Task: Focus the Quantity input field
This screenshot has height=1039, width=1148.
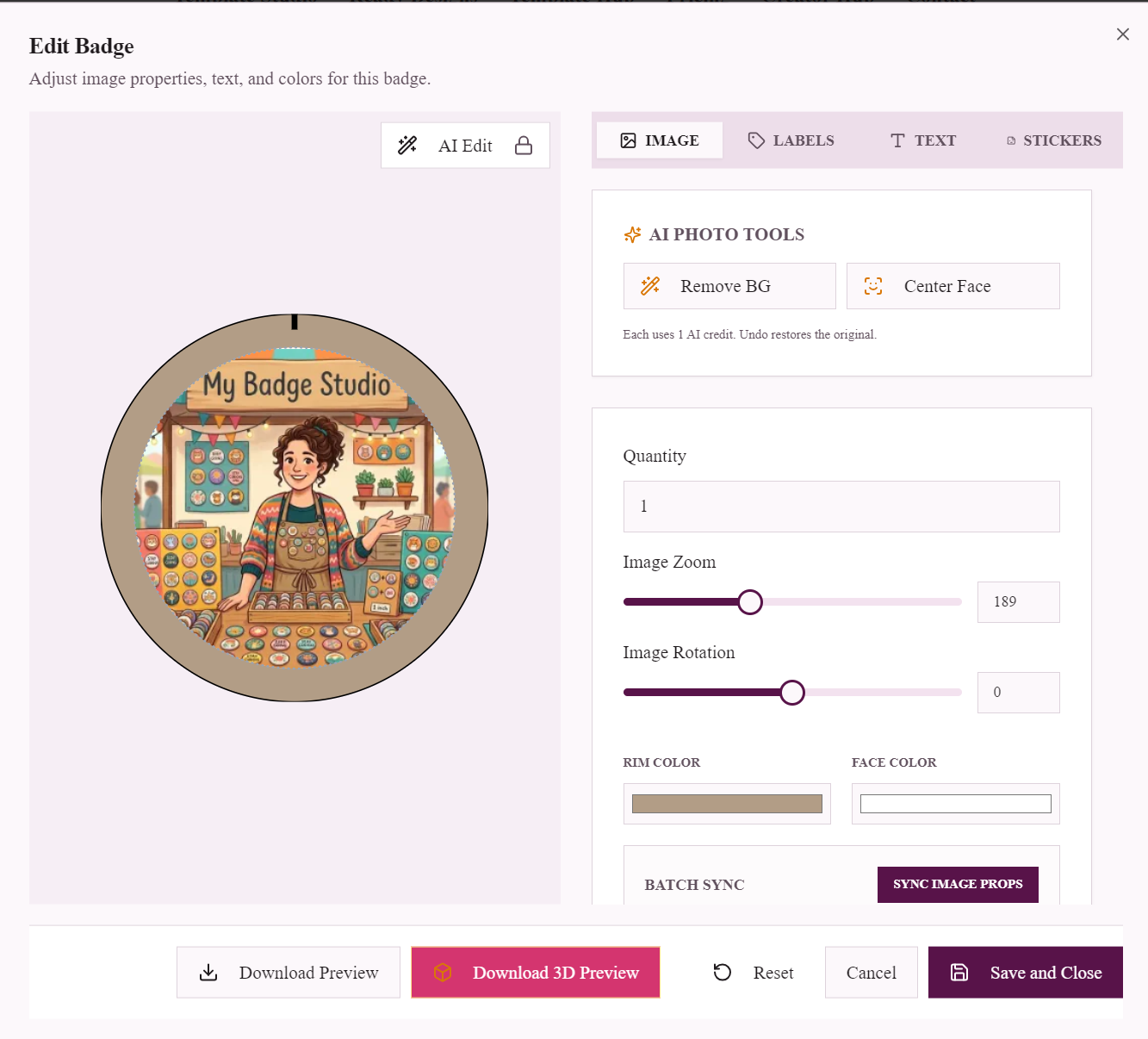Action: tap(841, 507)
